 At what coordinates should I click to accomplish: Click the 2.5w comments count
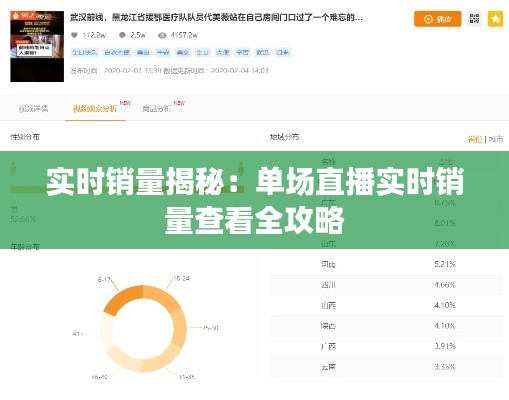coord(138,35)
